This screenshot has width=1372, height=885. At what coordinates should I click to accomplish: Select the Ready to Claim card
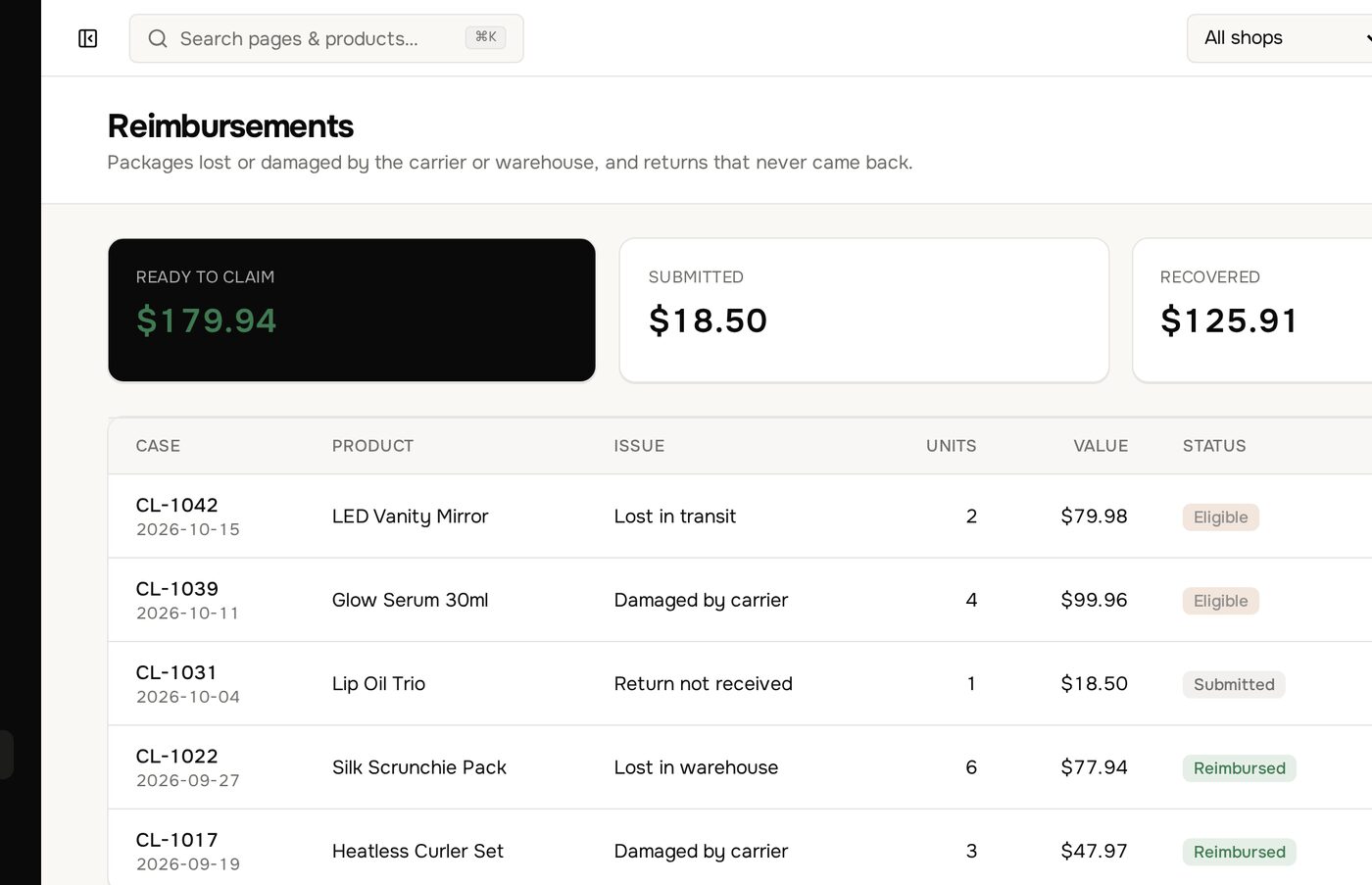pyautogui.click(x=352, y=310)
